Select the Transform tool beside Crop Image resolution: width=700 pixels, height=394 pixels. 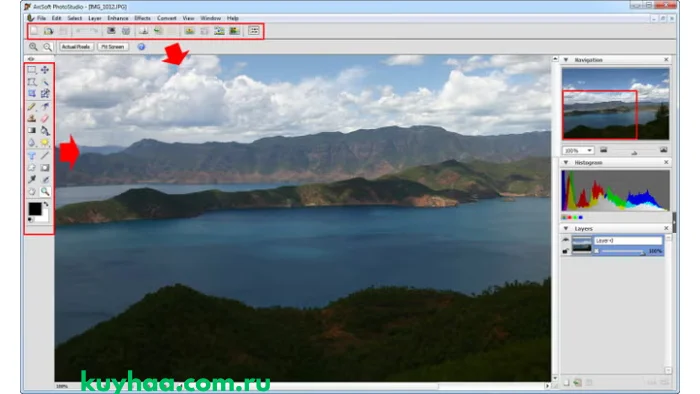point(45,94)
